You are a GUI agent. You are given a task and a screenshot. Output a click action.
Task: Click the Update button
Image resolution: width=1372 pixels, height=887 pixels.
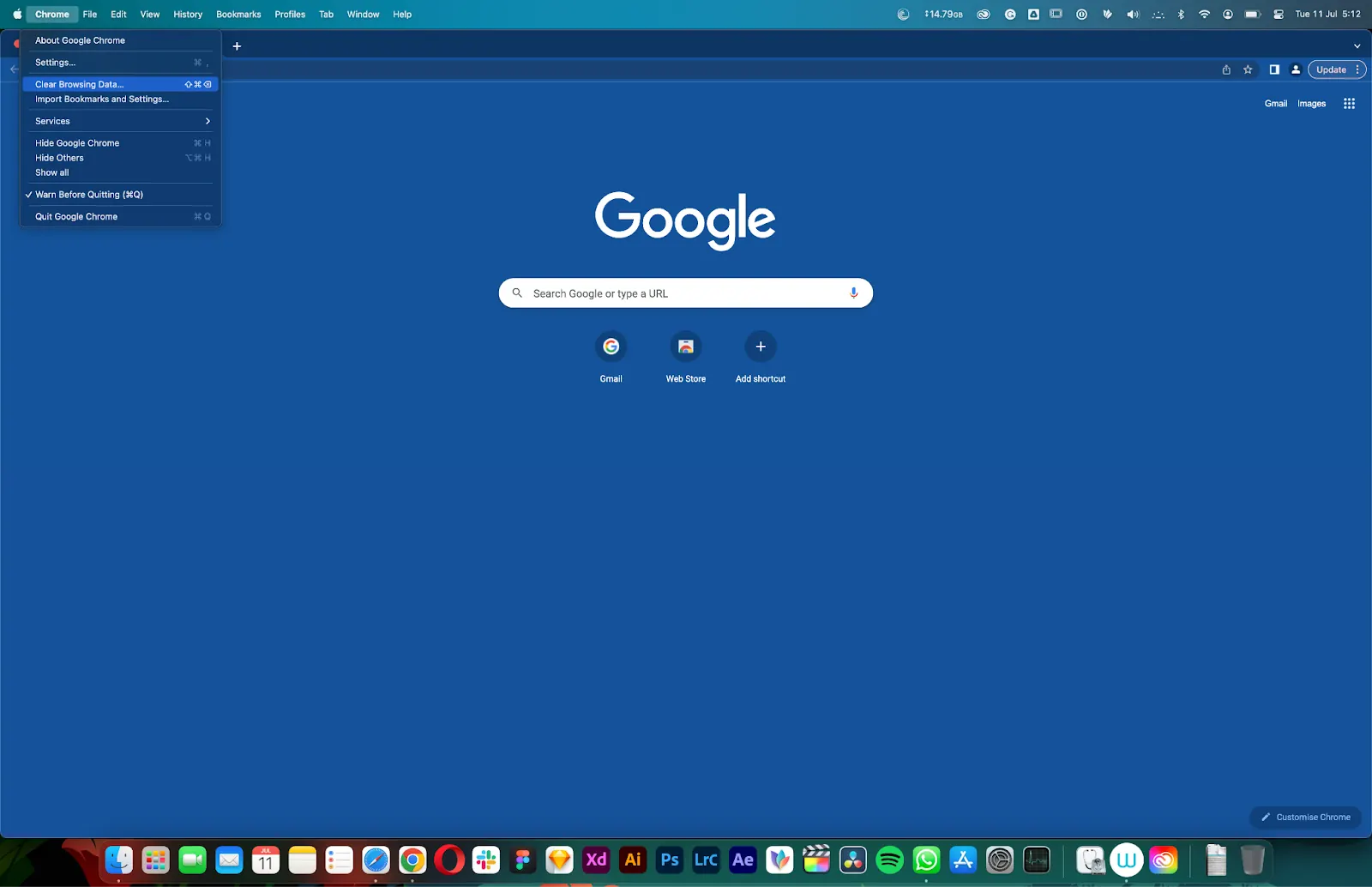[x=1331, y=69]
